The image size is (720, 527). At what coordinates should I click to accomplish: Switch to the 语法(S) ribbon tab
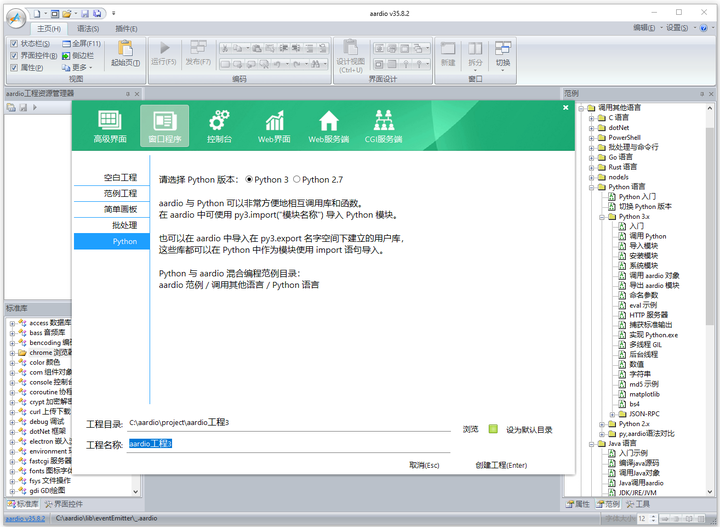88,28
